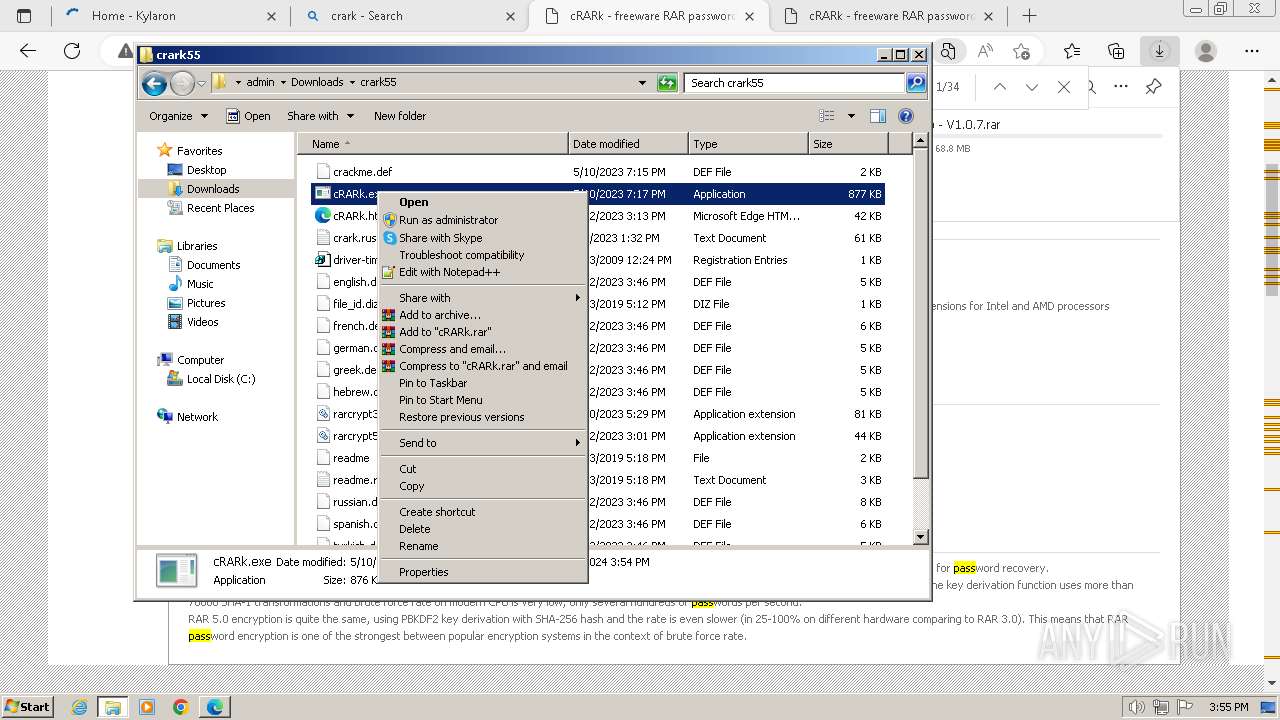Image resolution: width=1280 pixels, height=720 pixels.
Task: Click the Explorer Back arrow button
Action: pyautogui.click(x=154, y=83)
